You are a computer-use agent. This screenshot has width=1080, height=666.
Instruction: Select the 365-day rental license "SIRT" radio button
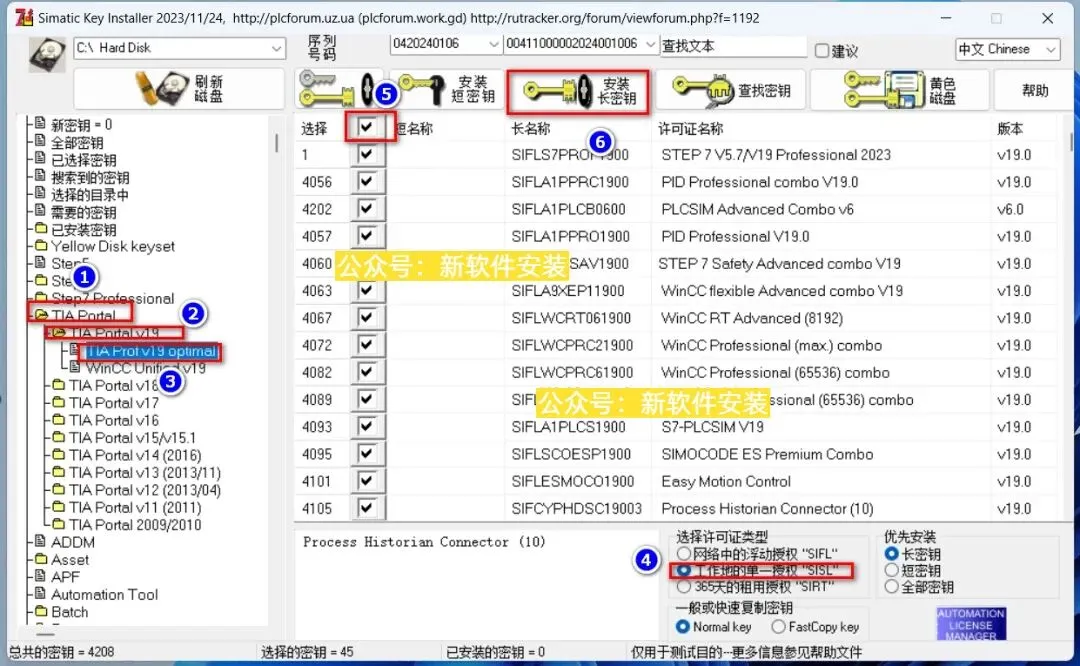coord(683,587)
